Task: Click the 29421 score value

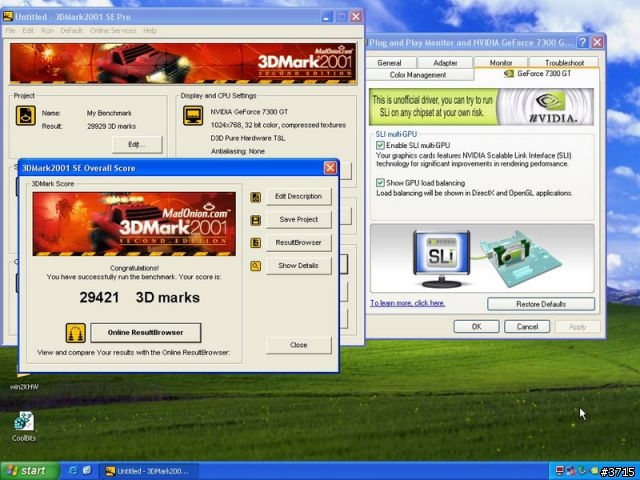Action: 99,298
